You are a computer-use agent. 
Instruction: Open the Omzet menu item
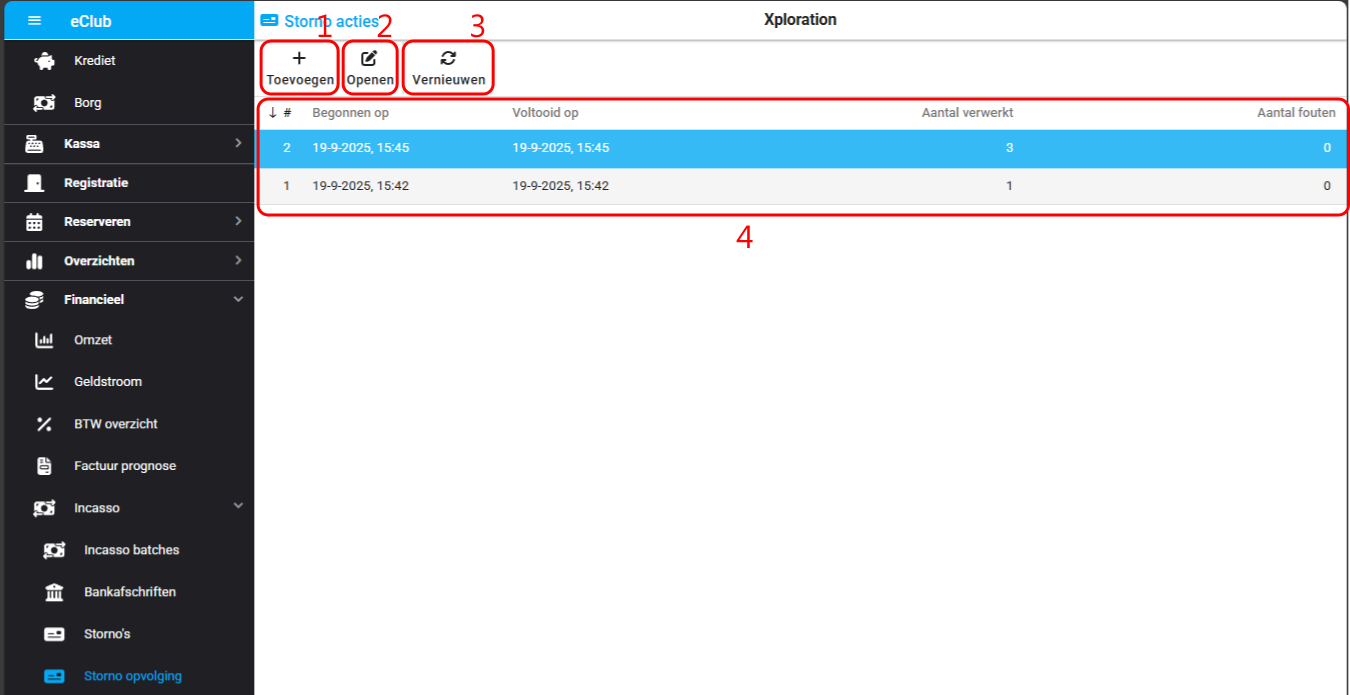pyautogui.click(x=93, y=340)
